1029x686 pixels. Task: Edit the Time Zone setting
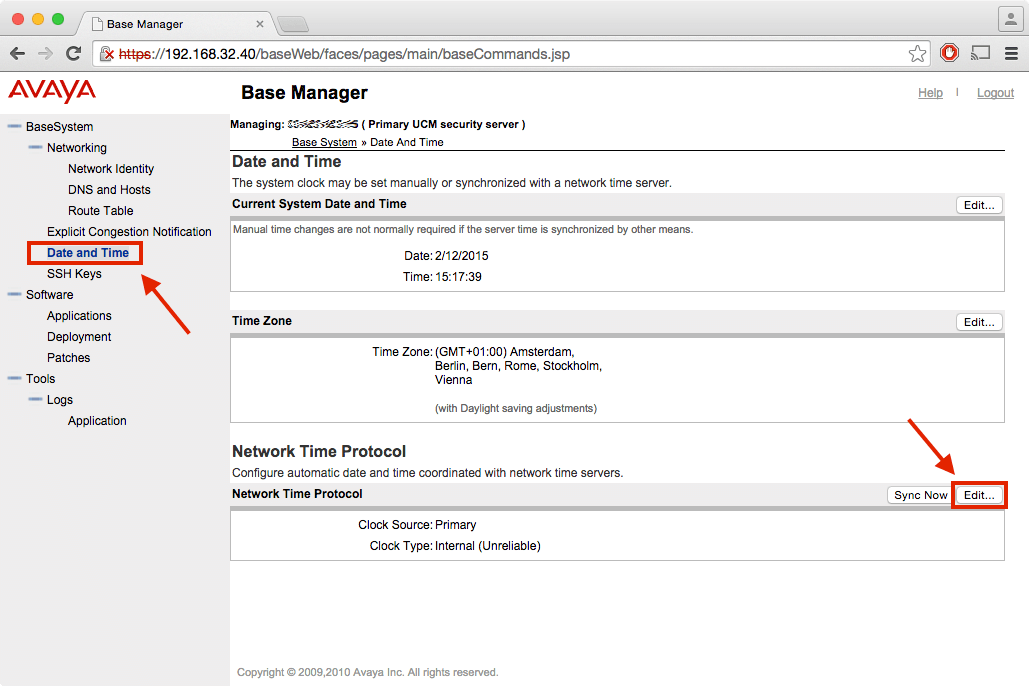979,322
